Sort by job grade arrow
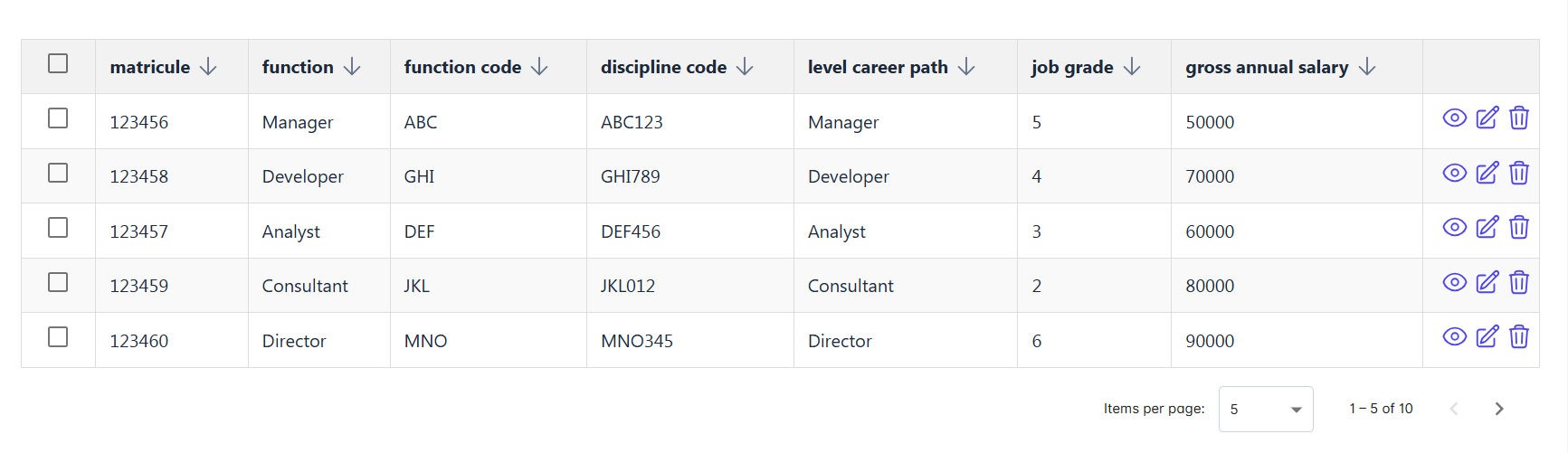 click(1132, 67)
